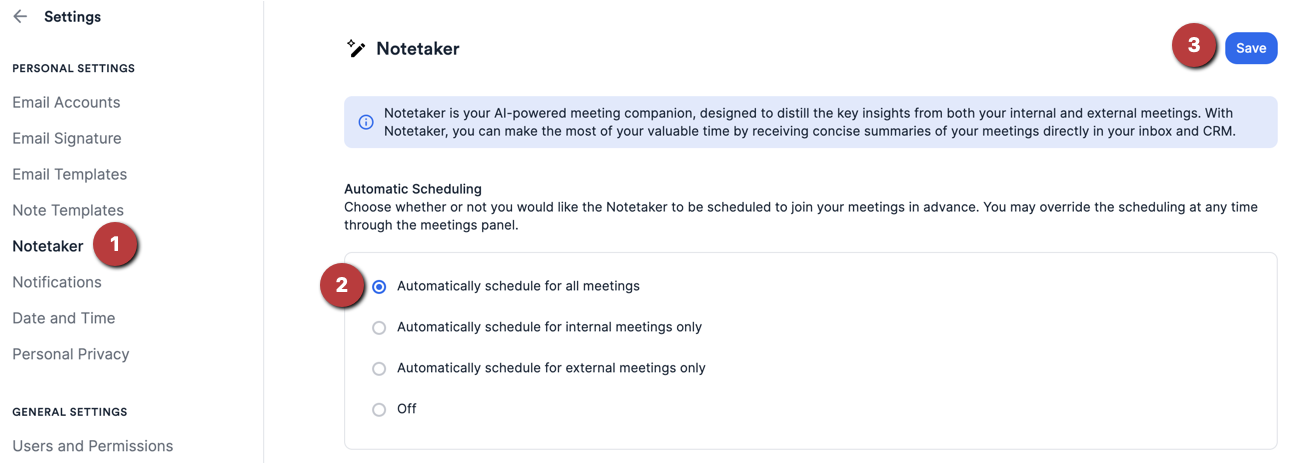Select automatically schedule for all meetings
The height and width of the screenshot is (463, 1289).
(379, 287)
